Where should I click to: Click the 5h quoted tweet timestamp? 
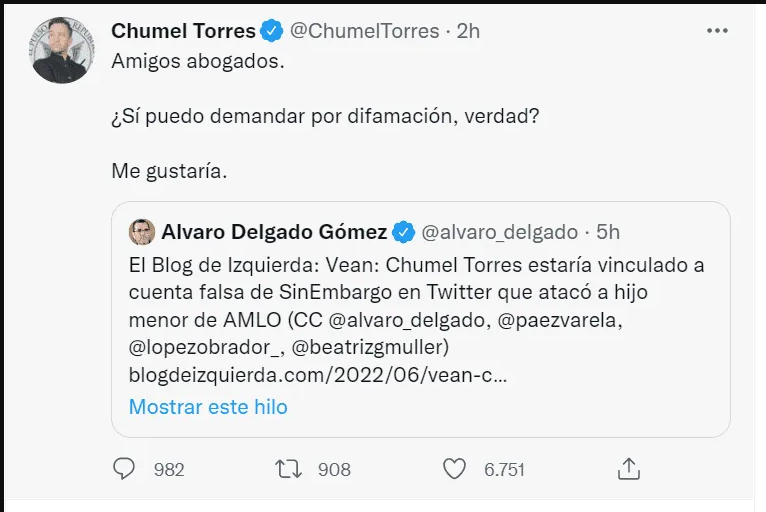(608, 232)
